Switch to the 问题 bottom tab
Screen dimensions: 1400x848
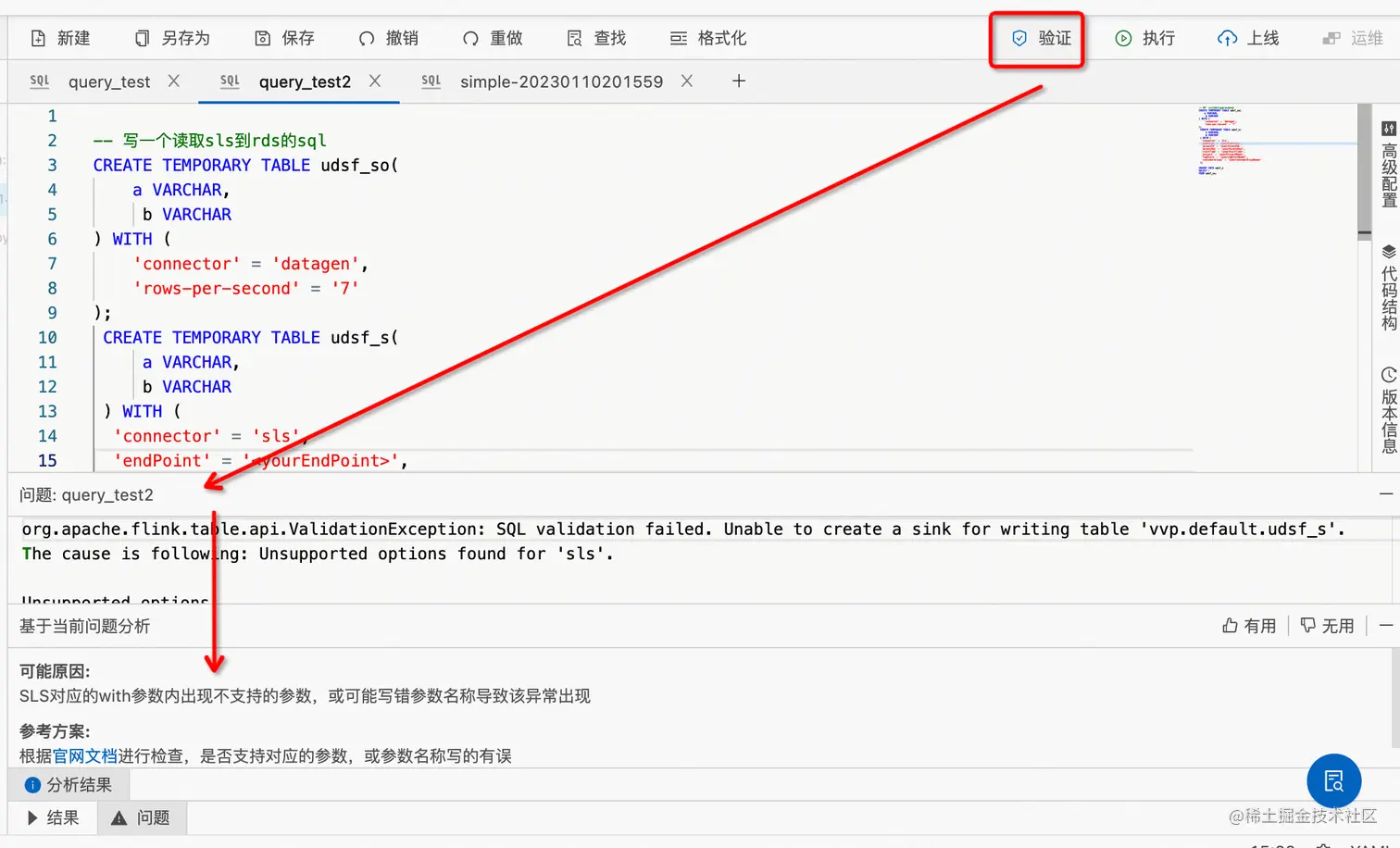point(141,817)
